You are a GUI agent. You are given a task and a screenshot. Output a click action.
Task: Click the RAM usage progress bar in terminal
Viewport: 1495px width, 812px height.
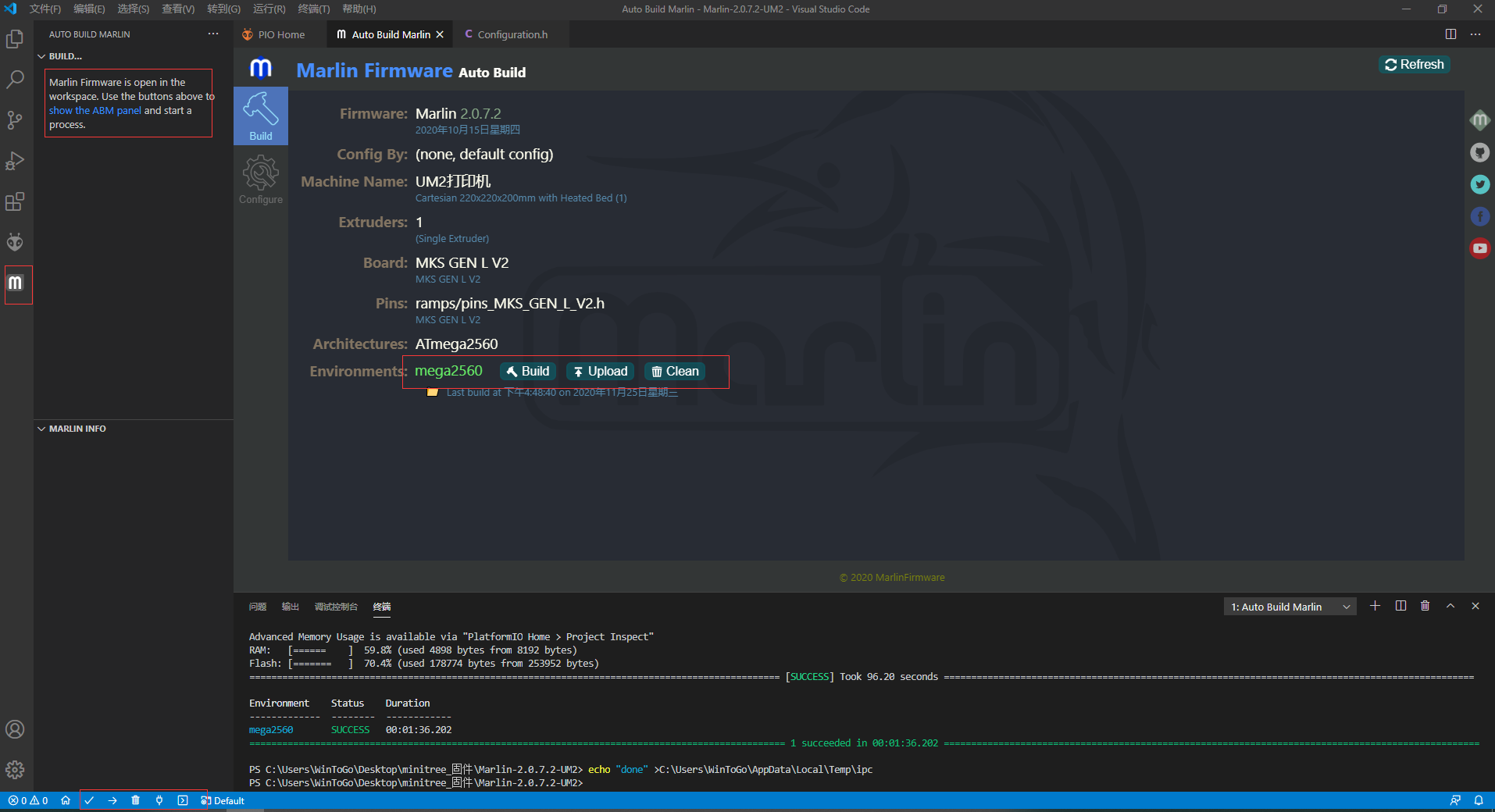pos(320,650)
